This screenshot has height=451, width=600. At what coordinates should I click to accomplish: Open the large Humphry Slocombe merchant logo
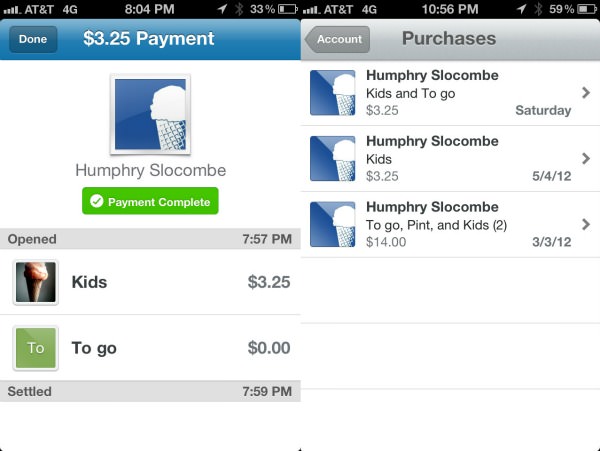pos(150,114)
